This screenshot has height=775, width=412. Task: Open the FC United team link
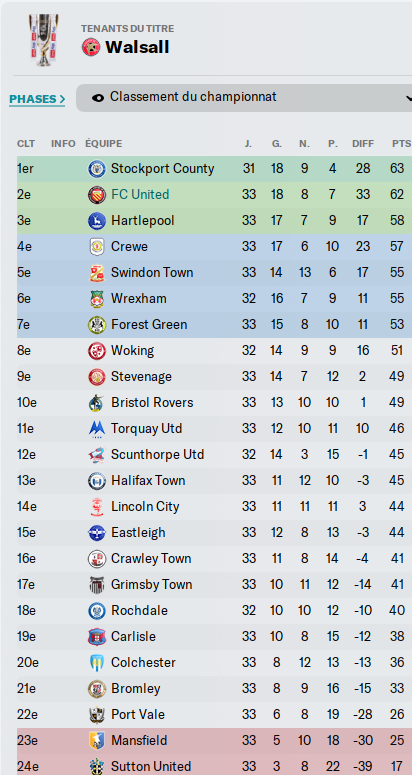(140, 195)
